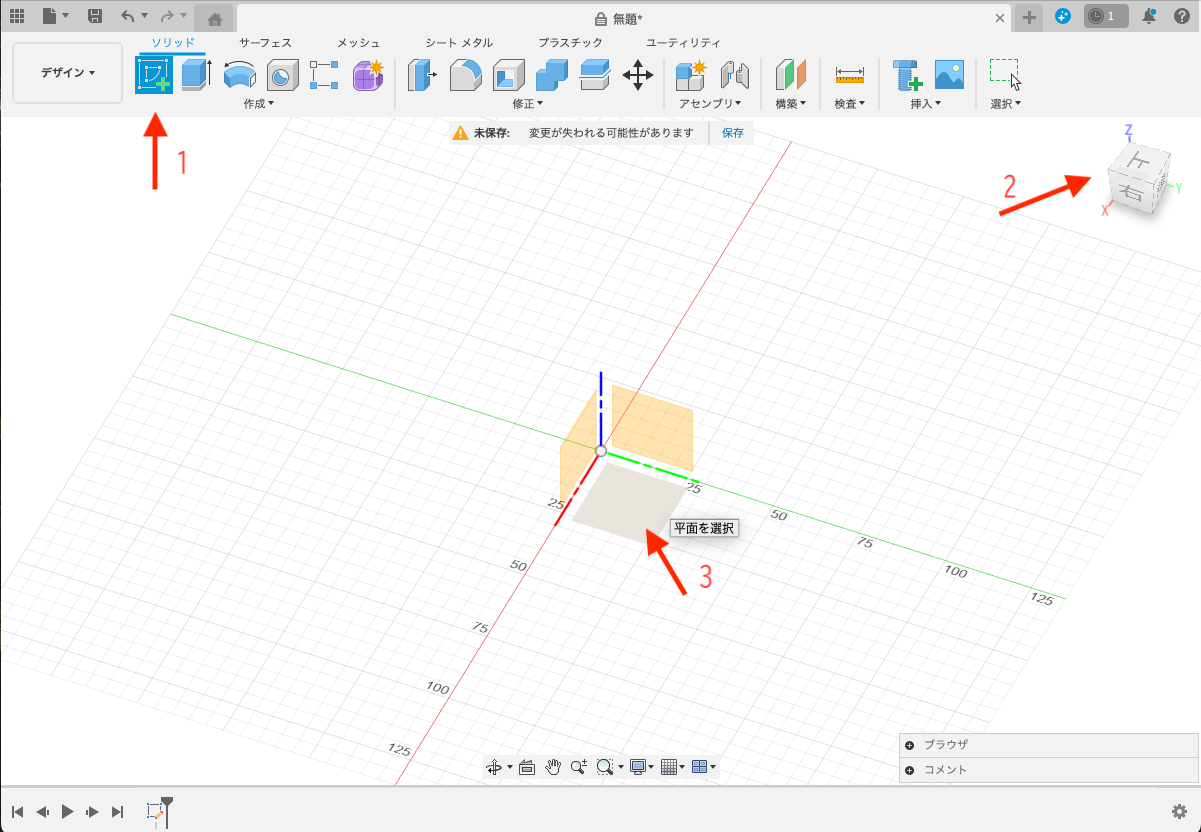This screenshot has height=832, width=1201.
Task: Activate the Zoom magnifier tool
Action: click(x=579, y=767)
